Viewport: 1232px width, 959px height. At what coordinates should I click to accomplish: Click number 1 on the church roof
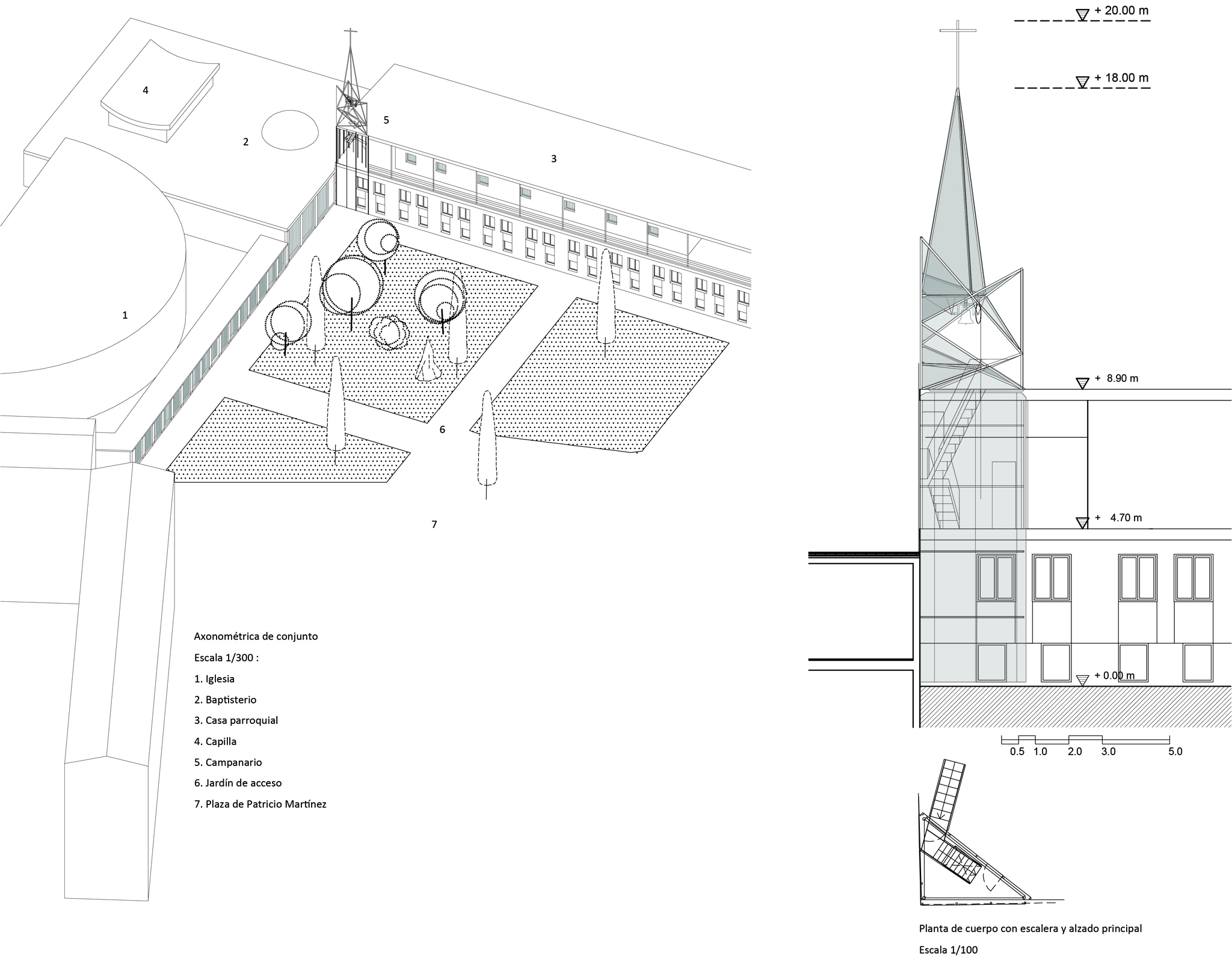click(x=125, y=315)
